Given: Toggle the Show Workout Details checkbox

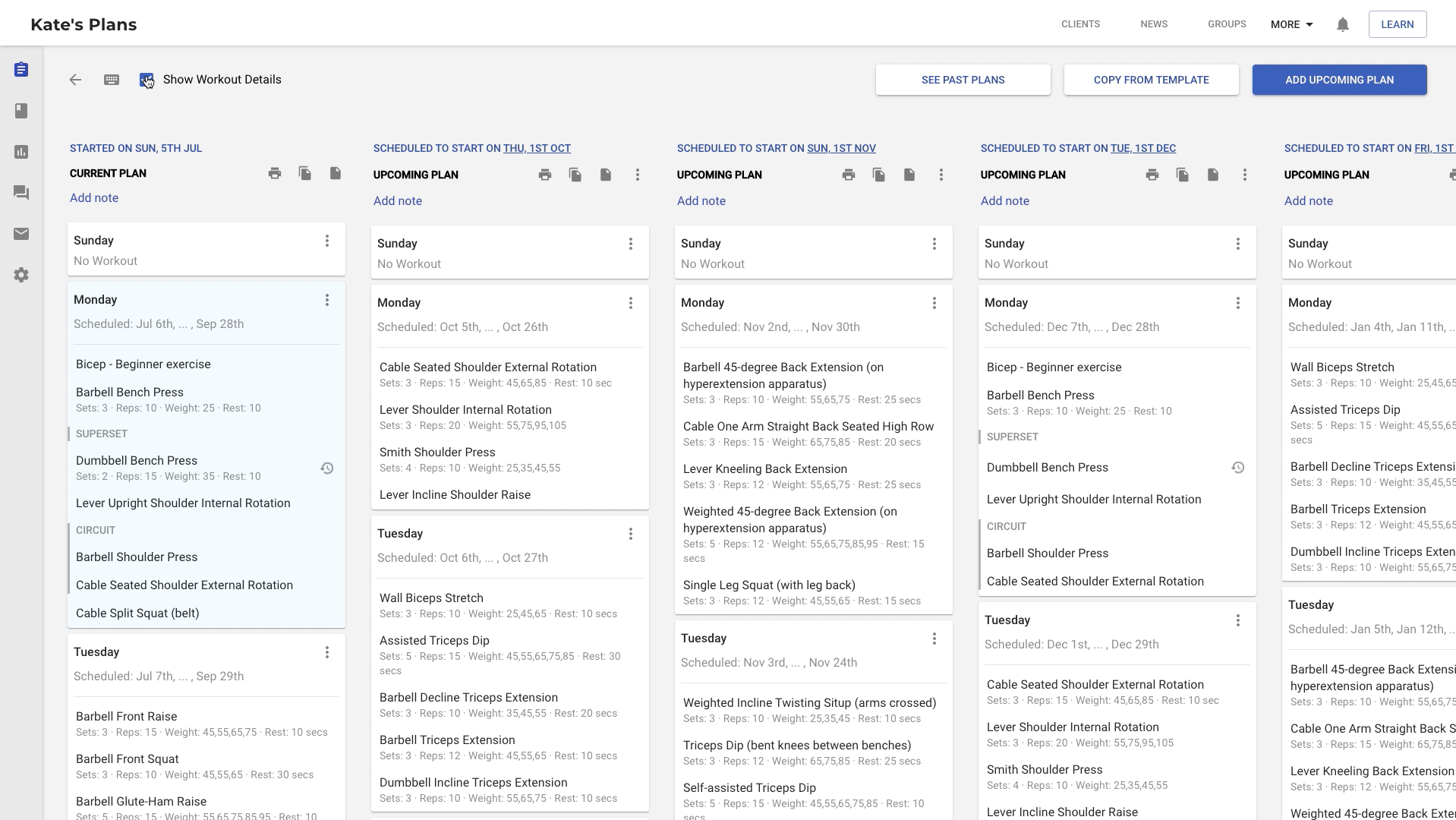Looking at the screenshot, I should 147,80.
